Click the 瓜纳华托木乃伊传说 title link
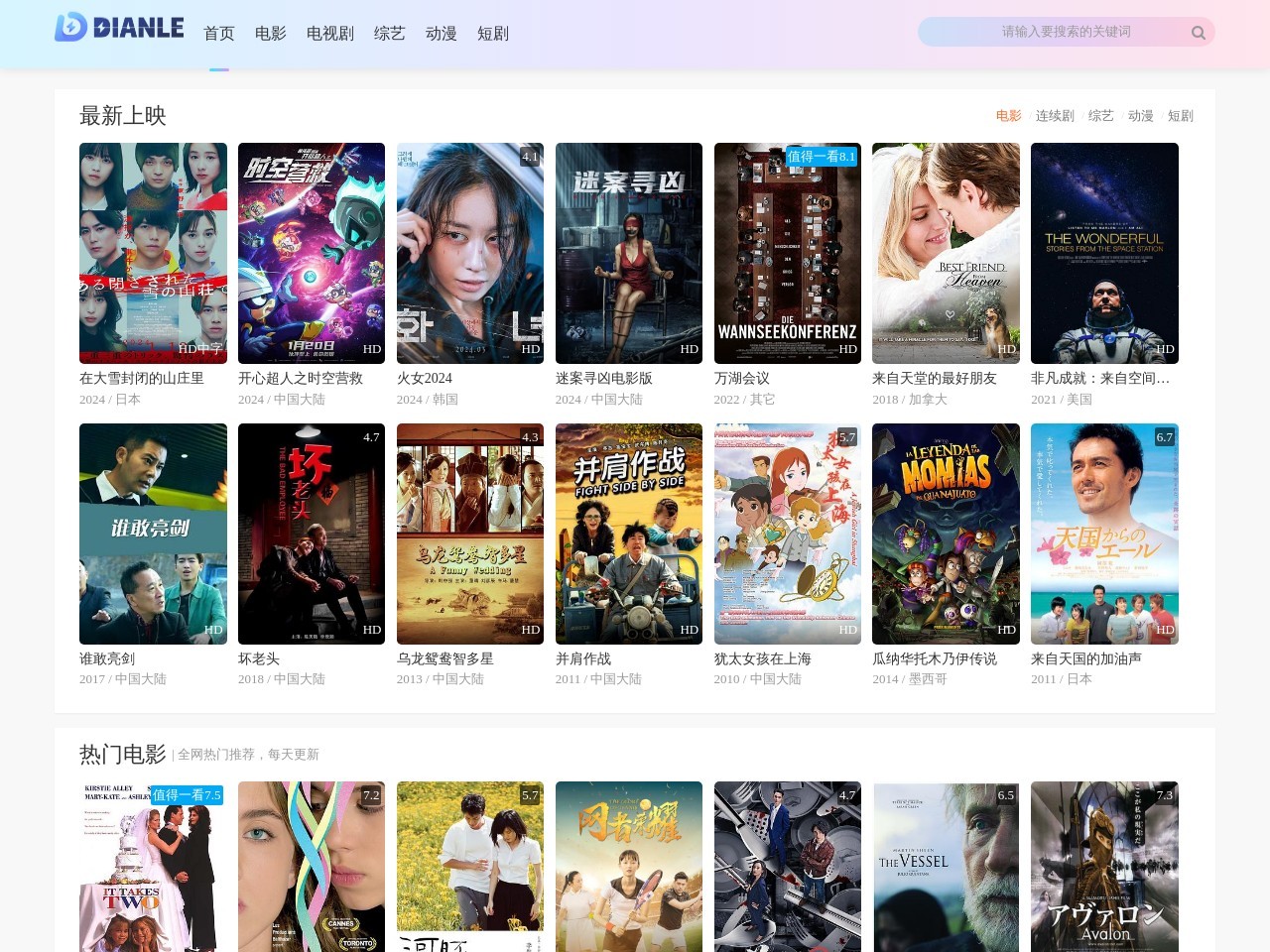This screenshot has height=952, width=1270. tap(934, 658)
